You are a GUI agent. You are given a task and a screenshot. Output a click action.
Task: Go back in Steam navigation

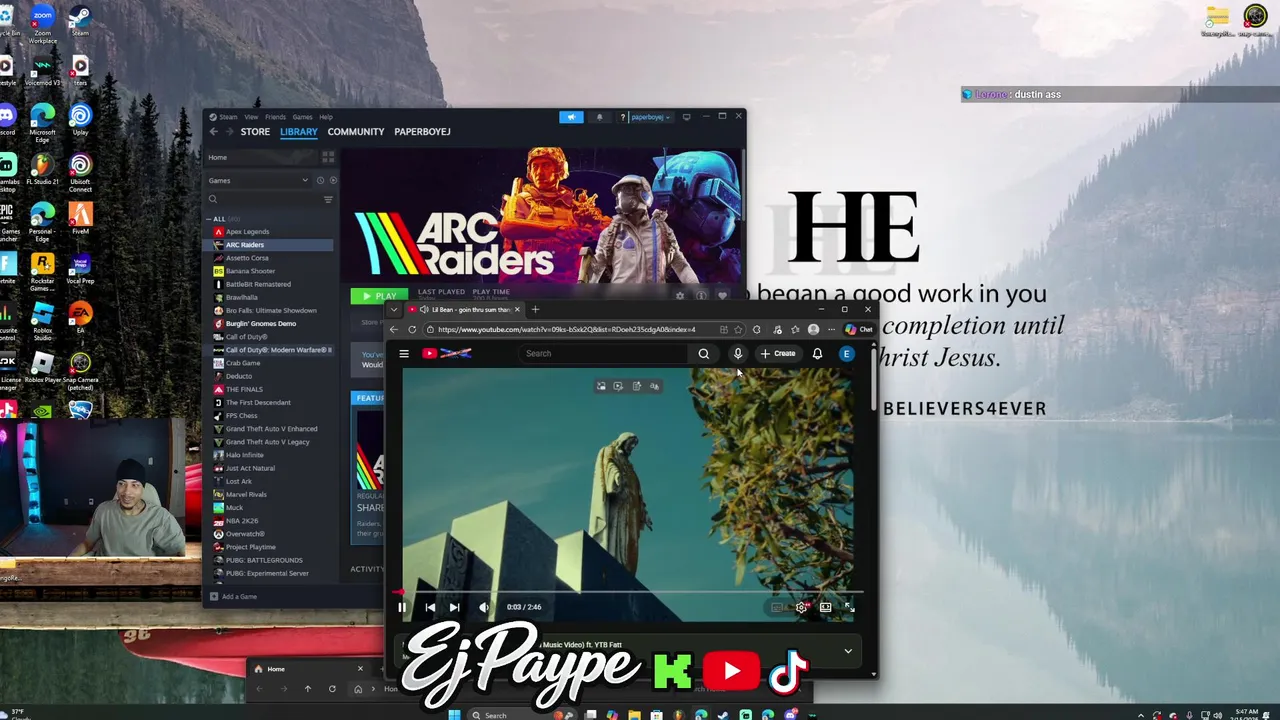coord(213,132)
